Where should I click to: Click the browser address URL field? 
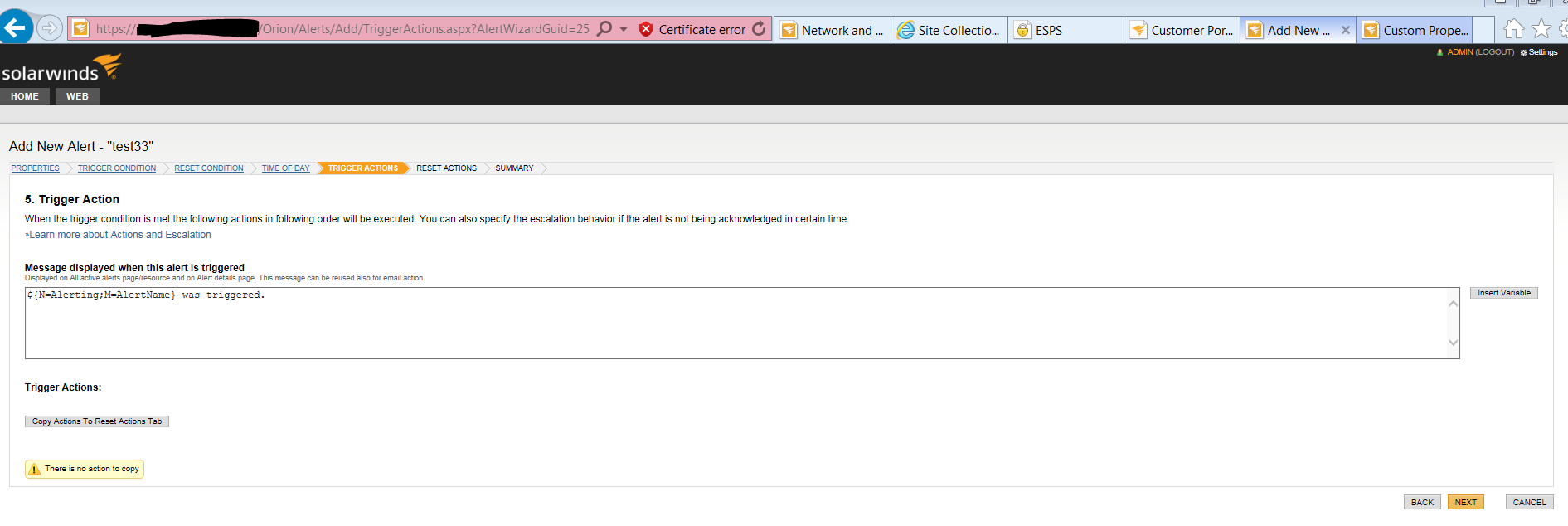coord(342,29)
